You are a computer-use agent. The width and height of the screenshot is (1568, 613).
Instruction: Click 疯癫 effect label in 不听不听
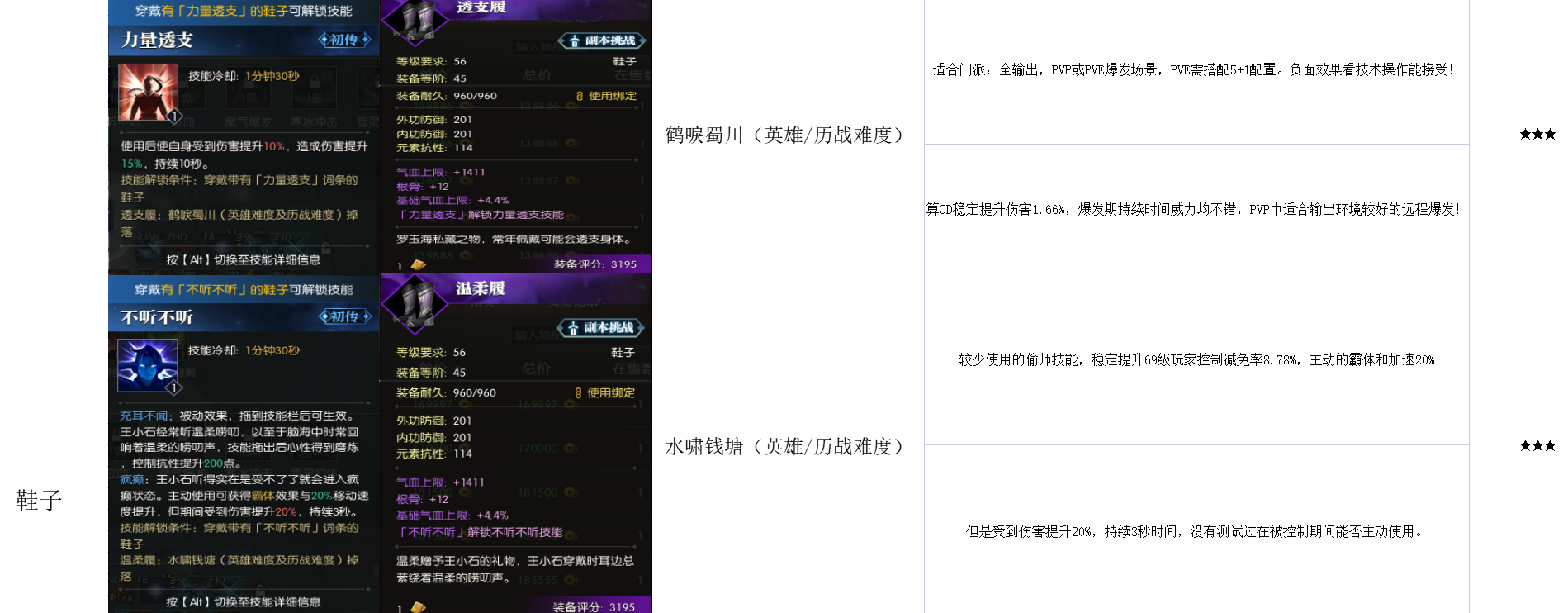(x=132, y=479)
